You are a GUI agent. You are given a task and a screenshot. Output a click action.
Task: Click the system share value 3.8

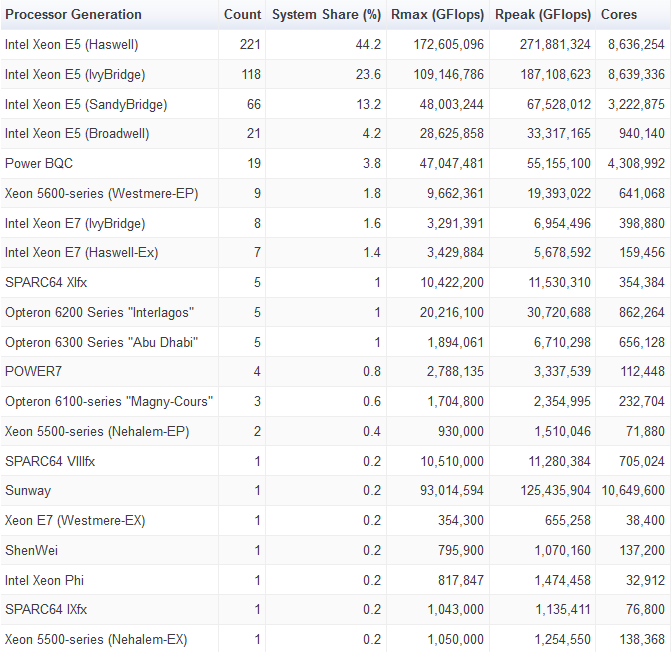[372, 163]
